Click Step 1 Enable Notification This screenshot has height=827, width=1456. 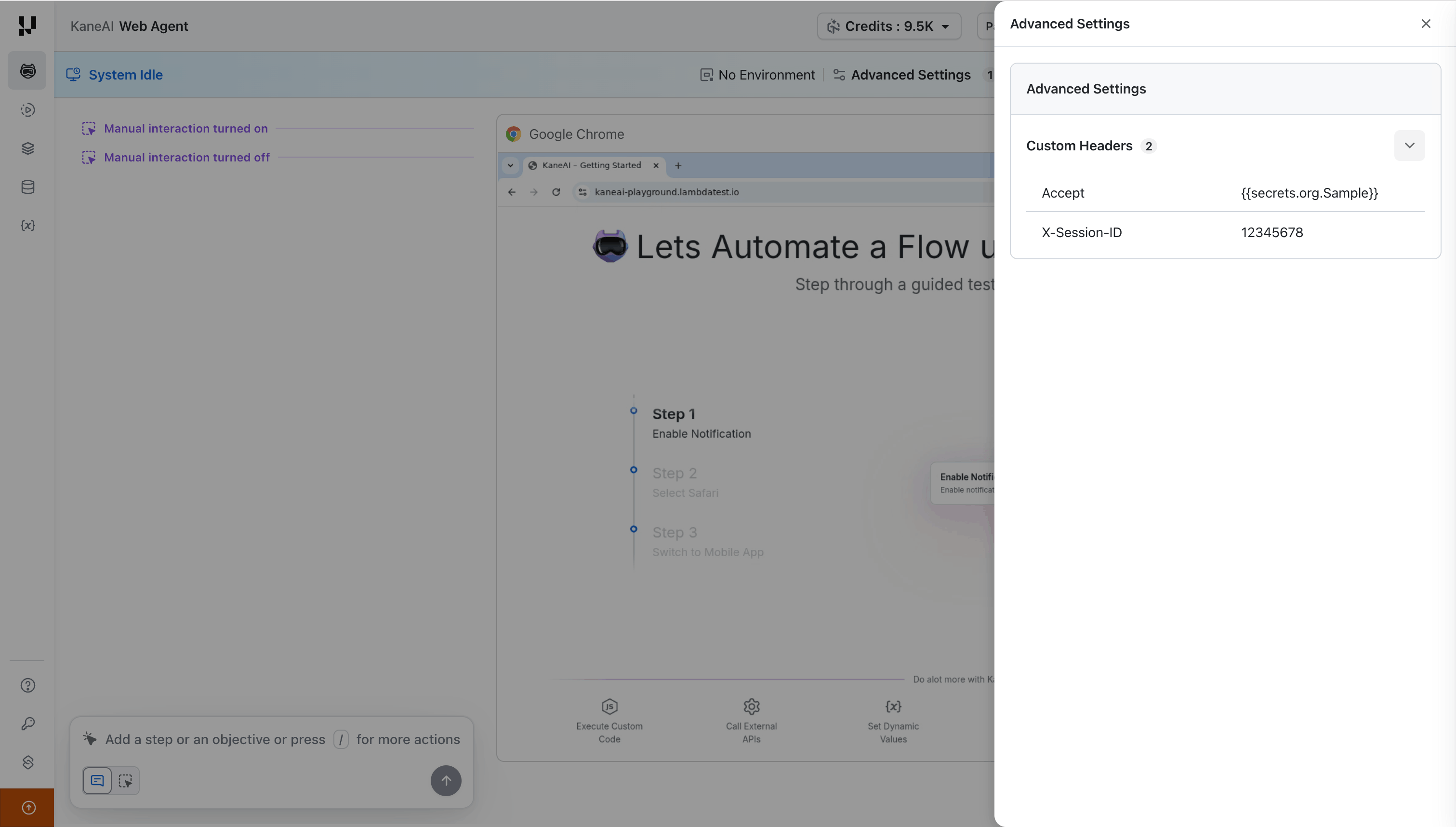tap(701, 423)
